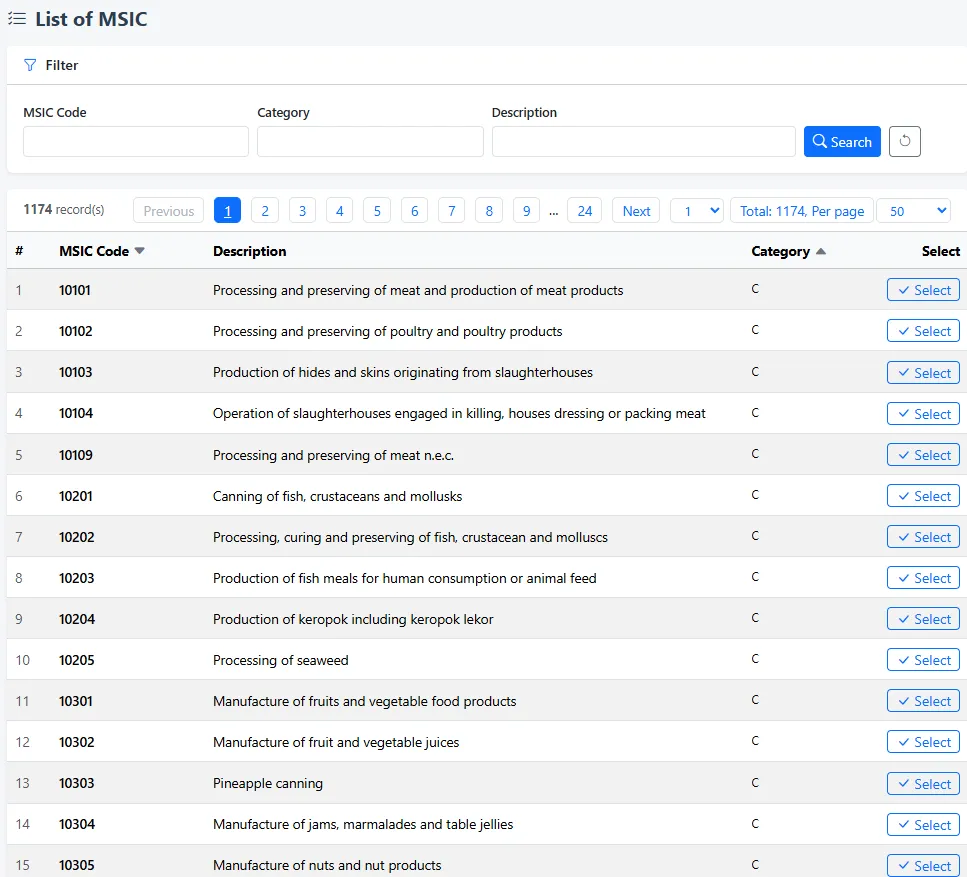The height and width of the screenshot is (877, 967).
Task: Select MSIC code 10205 seaweed row
Action: click(x=923, y=660)
